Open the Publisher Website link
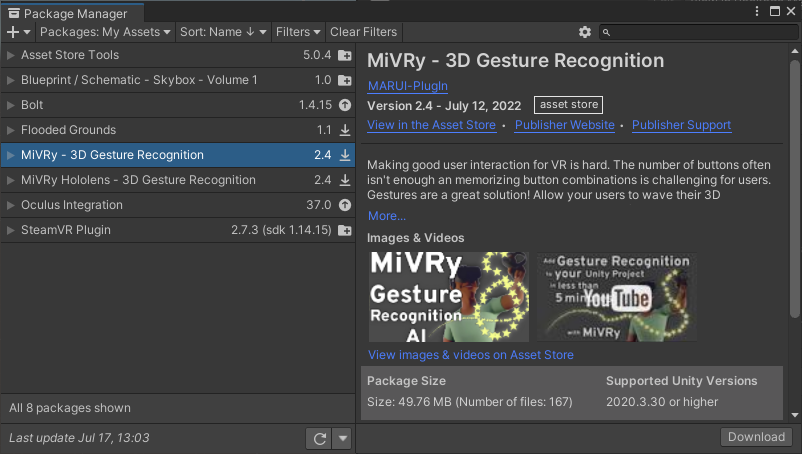 pos(564,125)
